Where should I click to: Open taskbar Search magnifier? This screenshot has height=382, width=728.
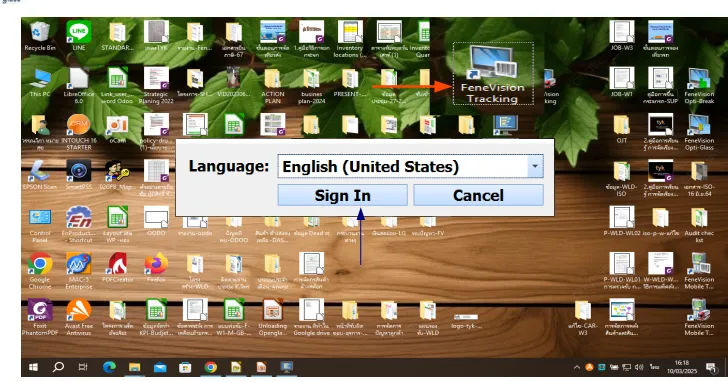tap(58, 368)
